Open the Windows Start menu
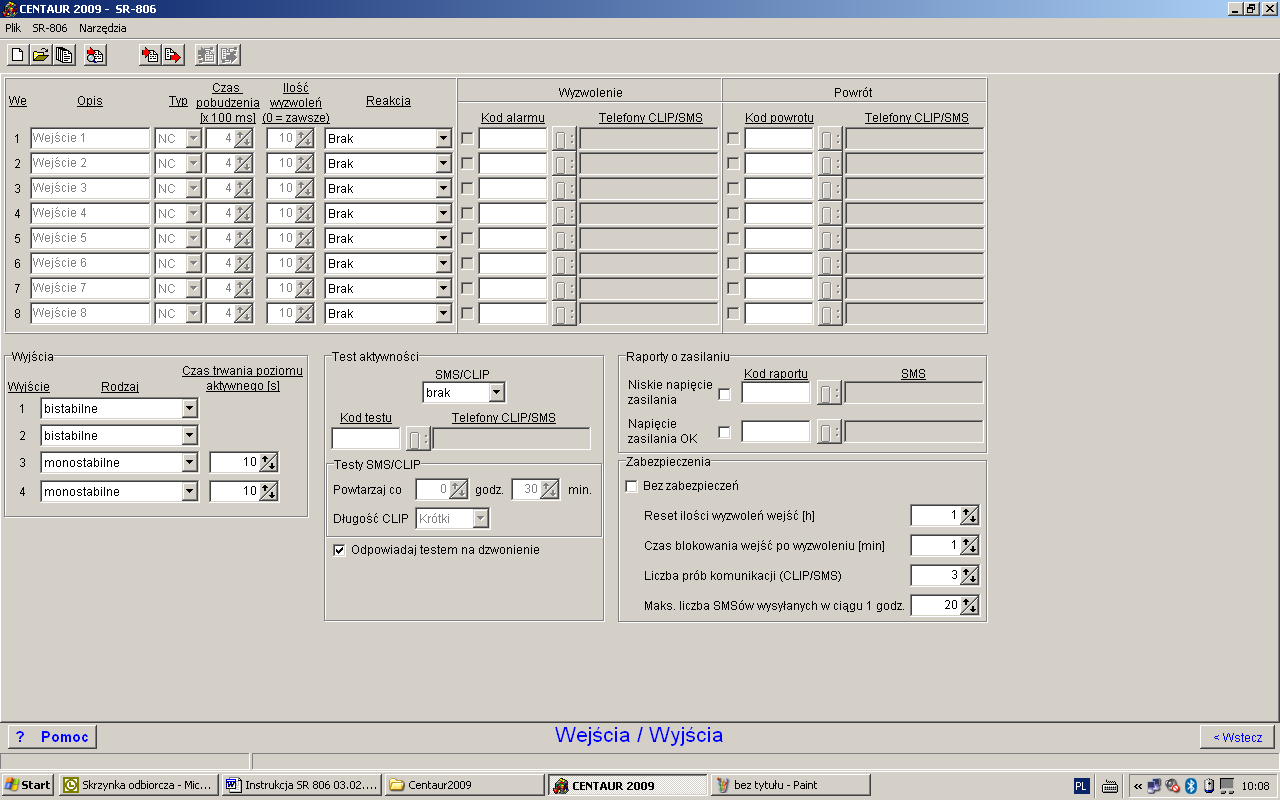Screen dimensions: 1280x800 pyautogui.click(x=28, y=785)
